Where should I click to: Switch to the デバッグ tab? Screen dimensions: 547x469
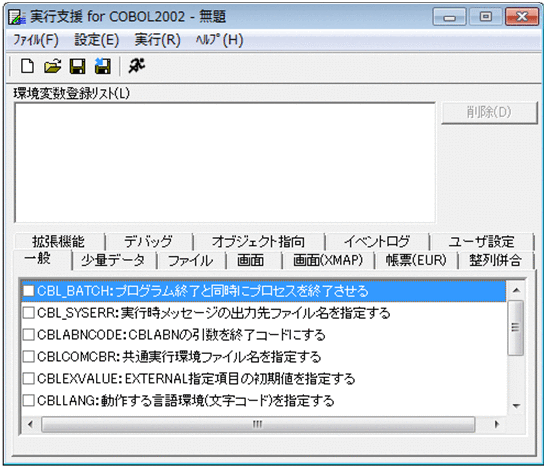coord(148,241)
